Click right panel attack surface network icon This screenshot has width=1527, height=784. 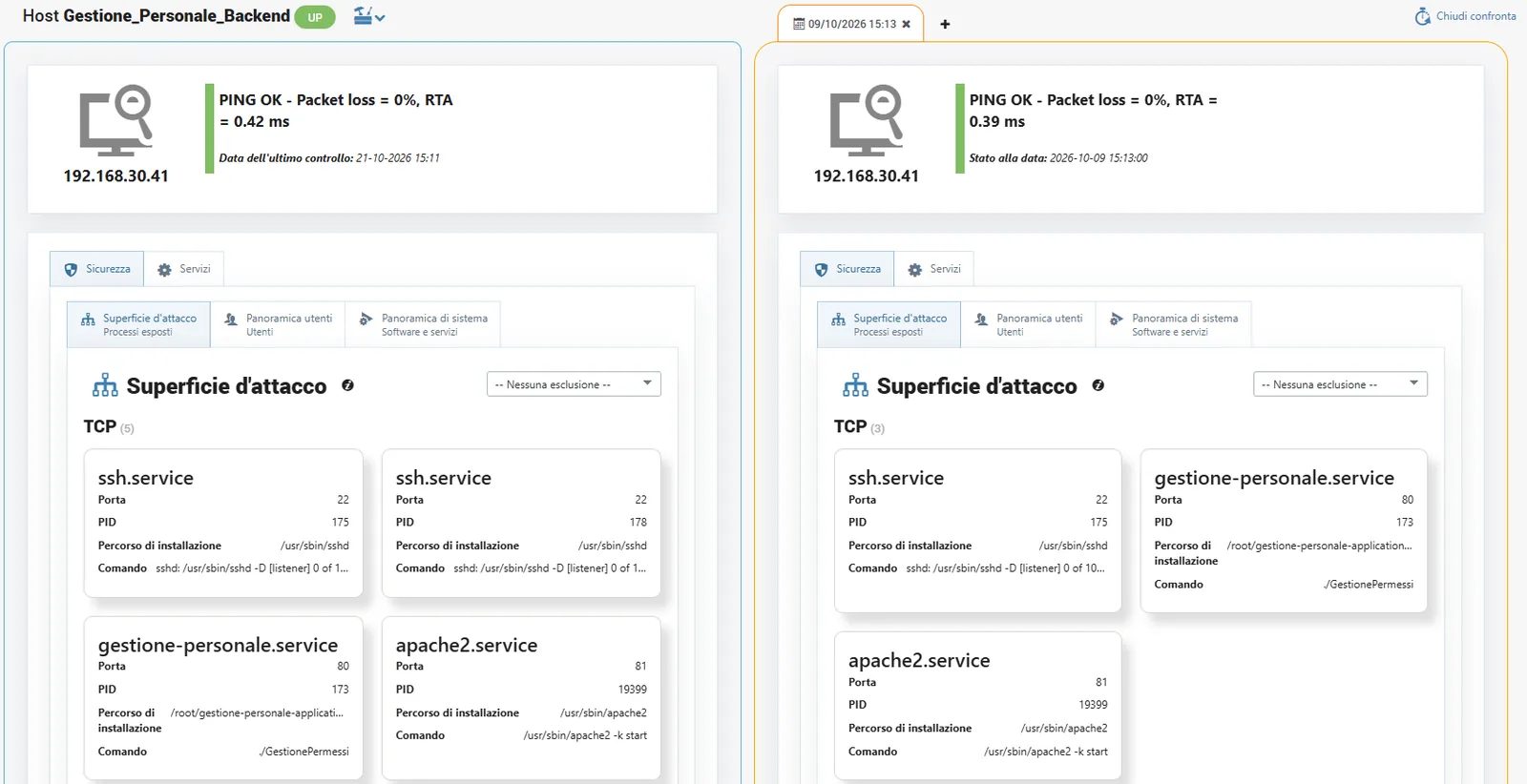pos(855,385)
